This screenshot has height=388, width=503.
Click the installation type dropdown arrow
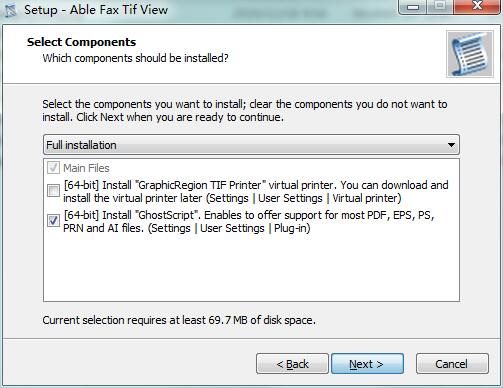click(451, 145)
